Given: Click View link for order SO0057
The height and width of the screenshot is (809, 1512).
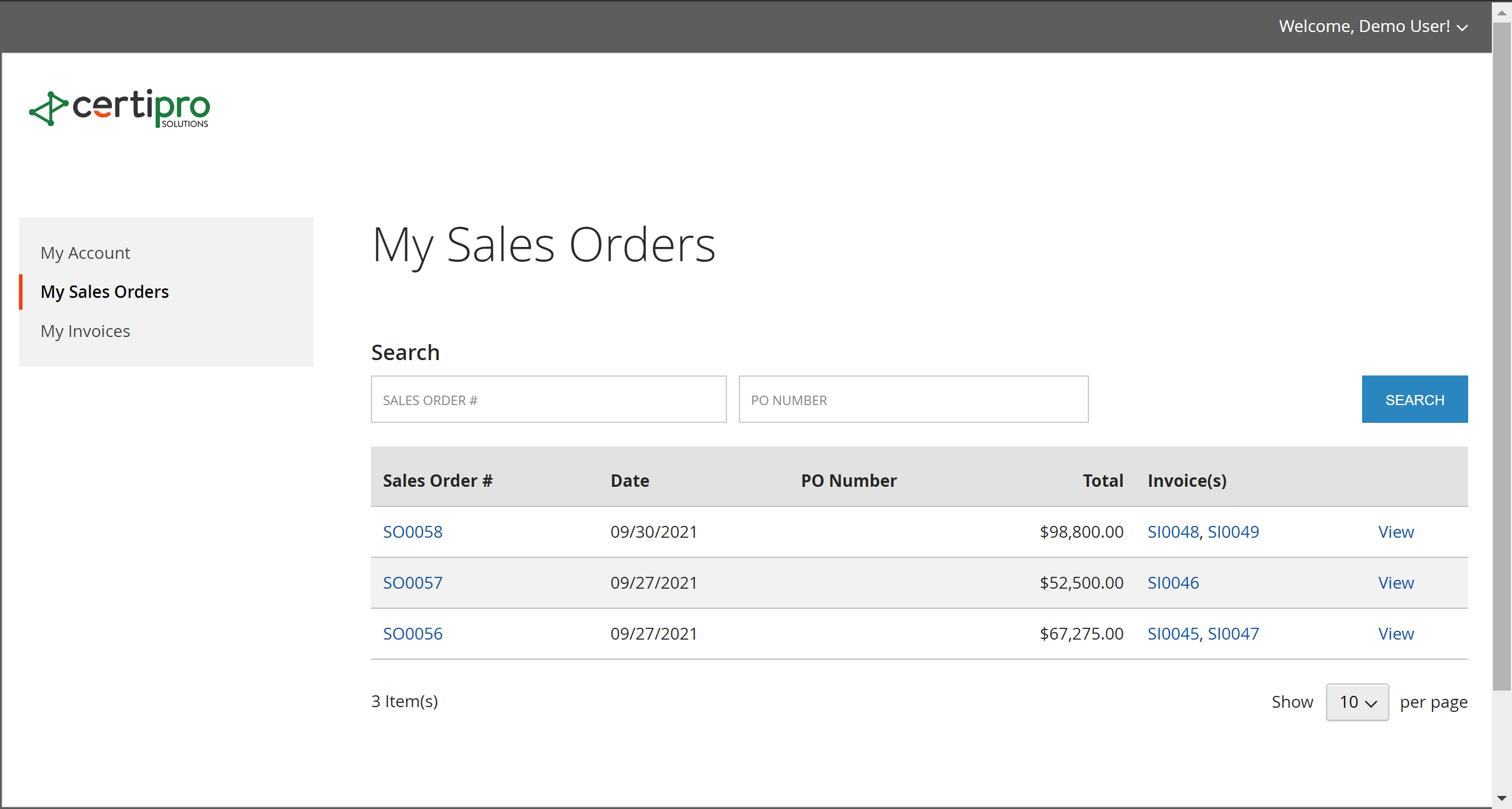Looking at the screenshot, I should pyautogui.click(x=1395, y=583).
